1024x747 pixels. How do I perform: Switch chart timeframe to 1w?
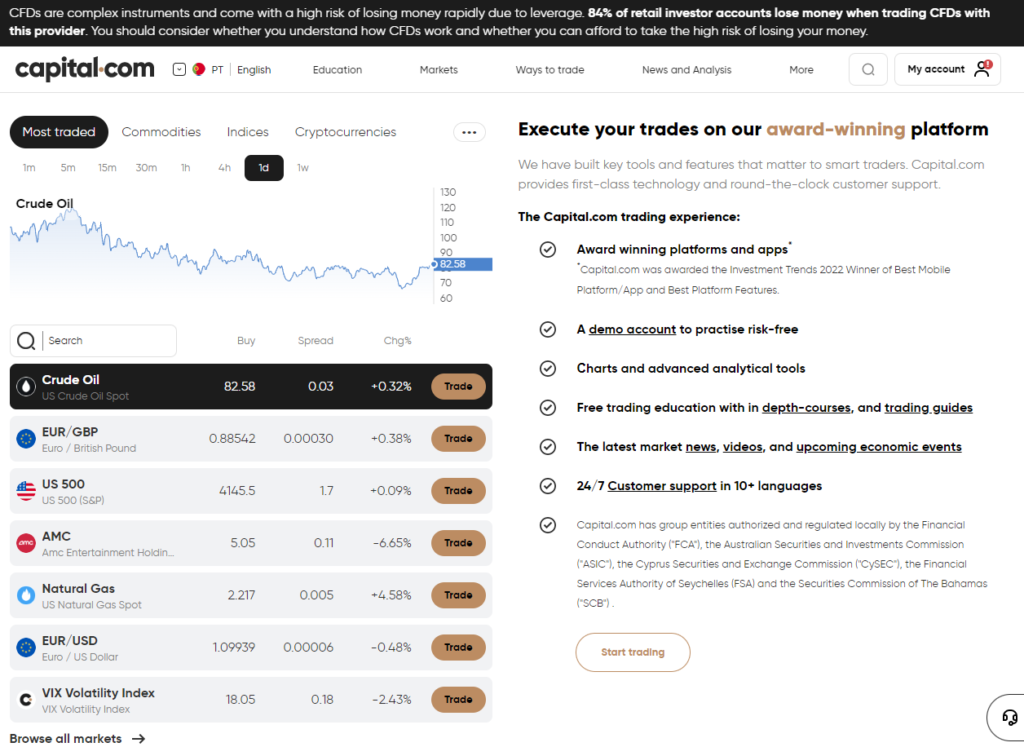pos(302,167)
